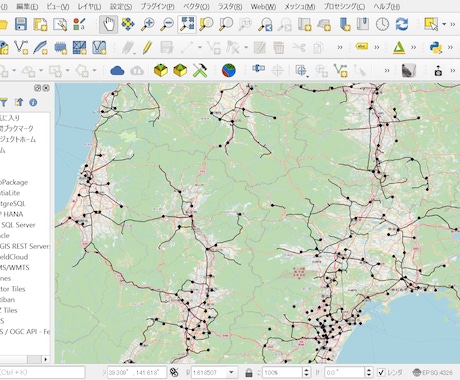Toggle the Render checkbox in status bar
Image resolution: width=460 pixels, height=380 pixels.
[x=381, y=372]
